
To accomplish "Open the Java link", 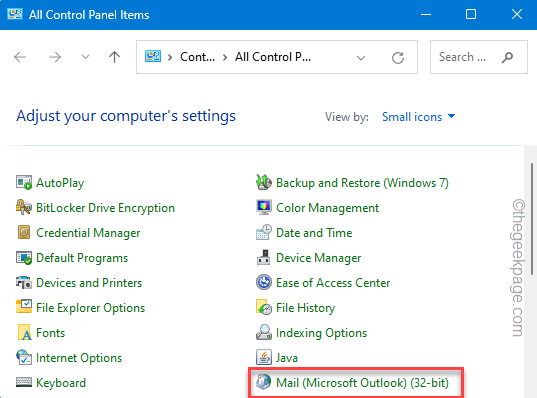I will tap(287, 358).
